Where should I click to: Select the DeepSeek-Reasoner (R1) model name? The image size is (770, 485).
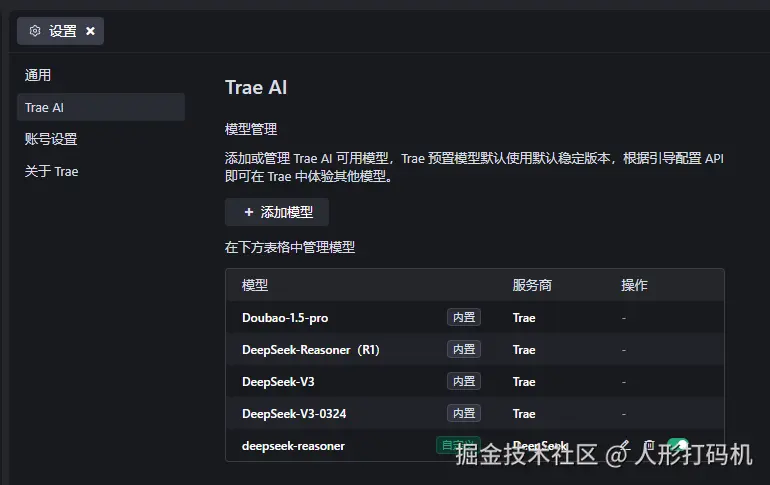[311, 350]
